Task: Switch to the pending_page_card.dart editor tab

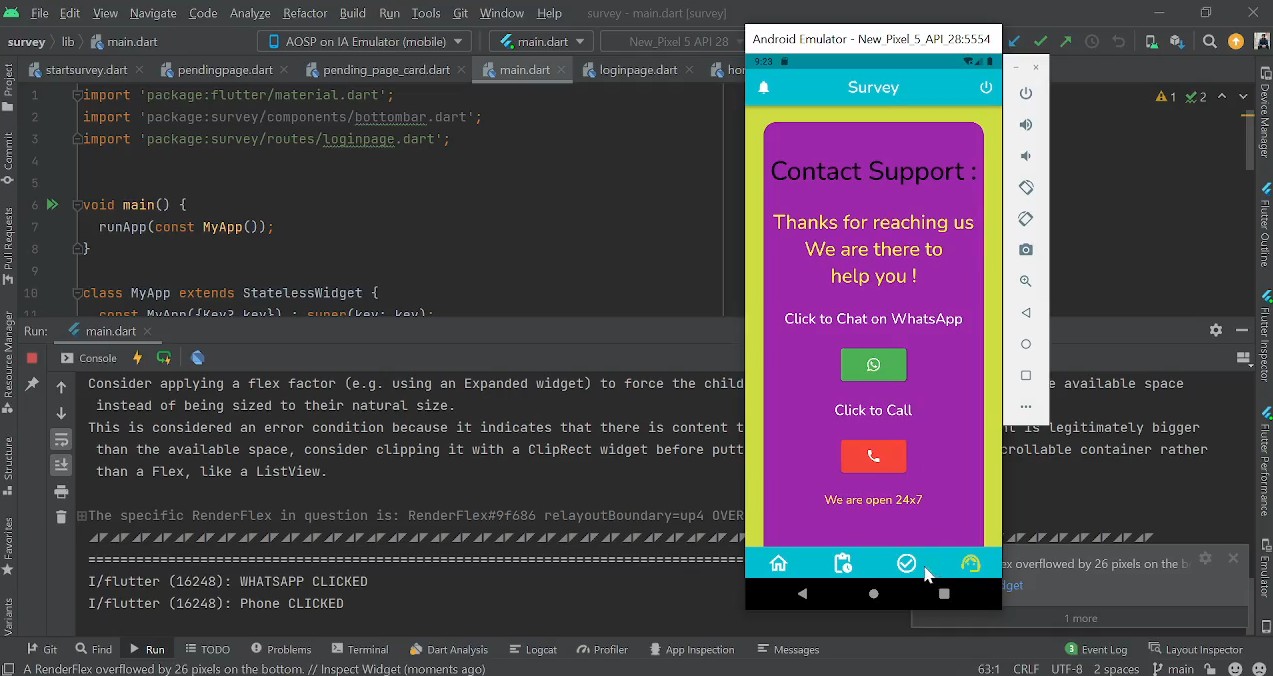Action: coord(386,70)
